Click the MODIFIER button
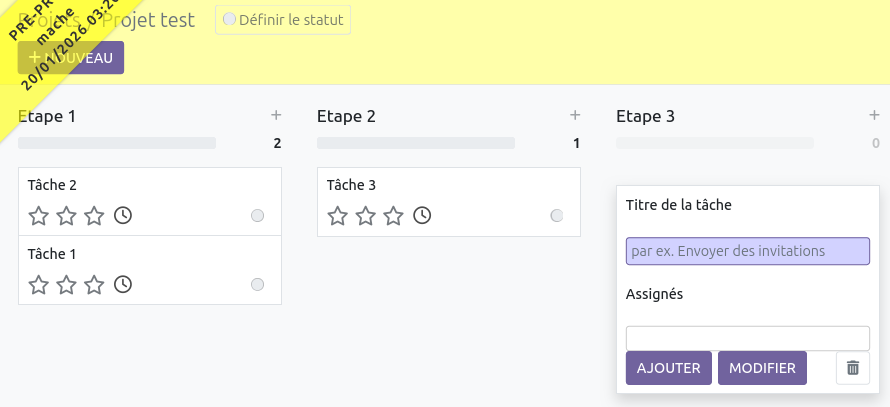 [762, 368]
